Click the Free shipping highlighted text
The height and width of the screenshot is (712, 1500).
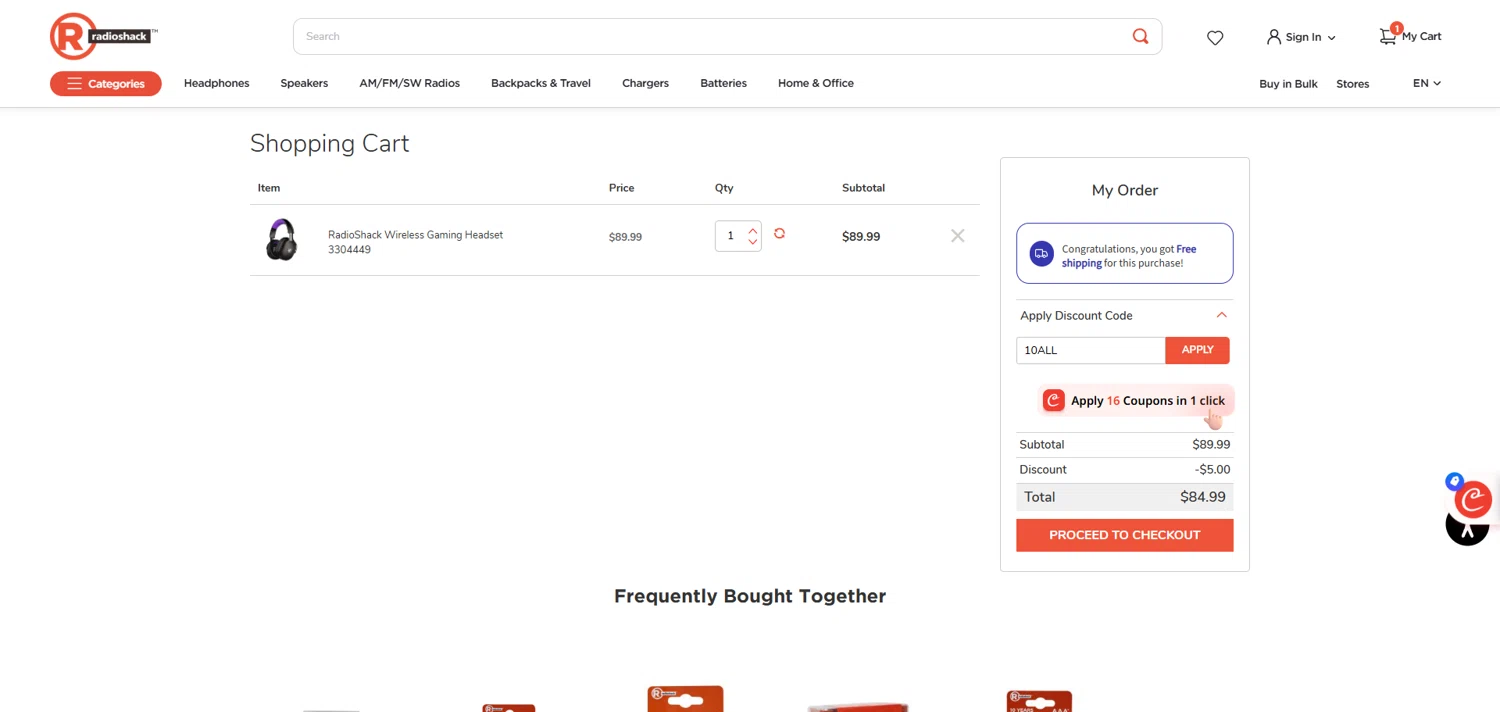coord(1129,256)
